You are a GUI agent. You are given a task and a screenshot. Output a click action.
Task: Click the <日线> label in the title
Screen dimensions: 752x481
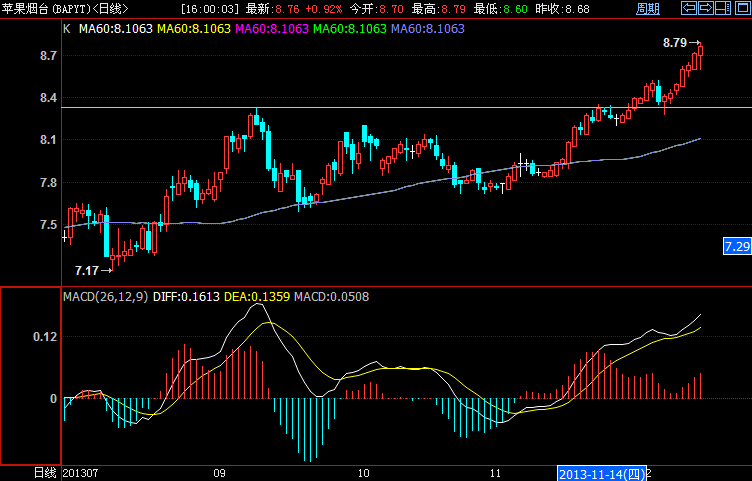pyautogui.click(x=110, y=9)
